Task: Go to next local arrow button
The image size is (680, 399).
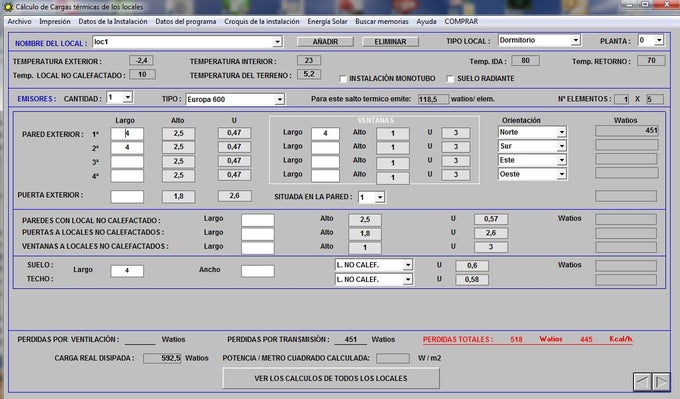Action: pyautogui.click(x=661, y=382)
